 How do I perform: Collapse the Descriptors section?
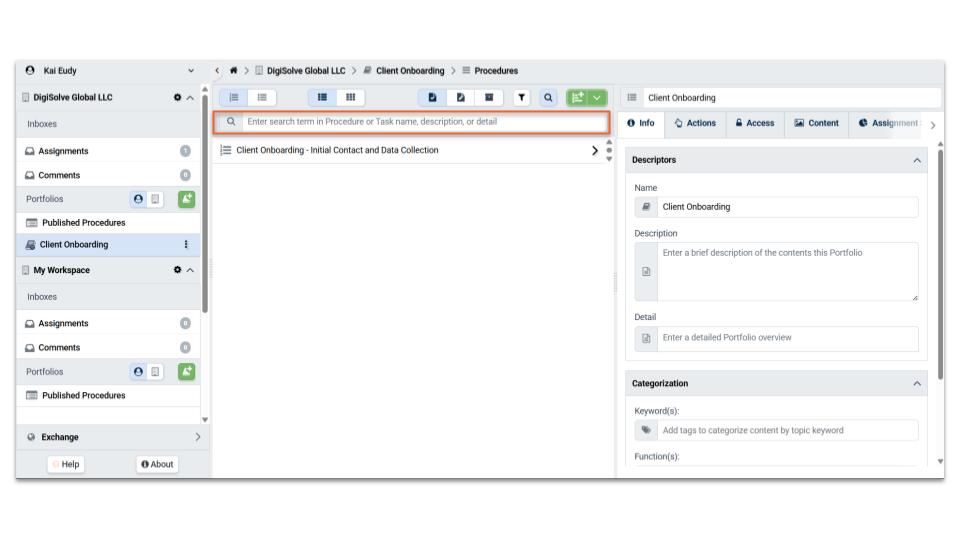point(917,160)
